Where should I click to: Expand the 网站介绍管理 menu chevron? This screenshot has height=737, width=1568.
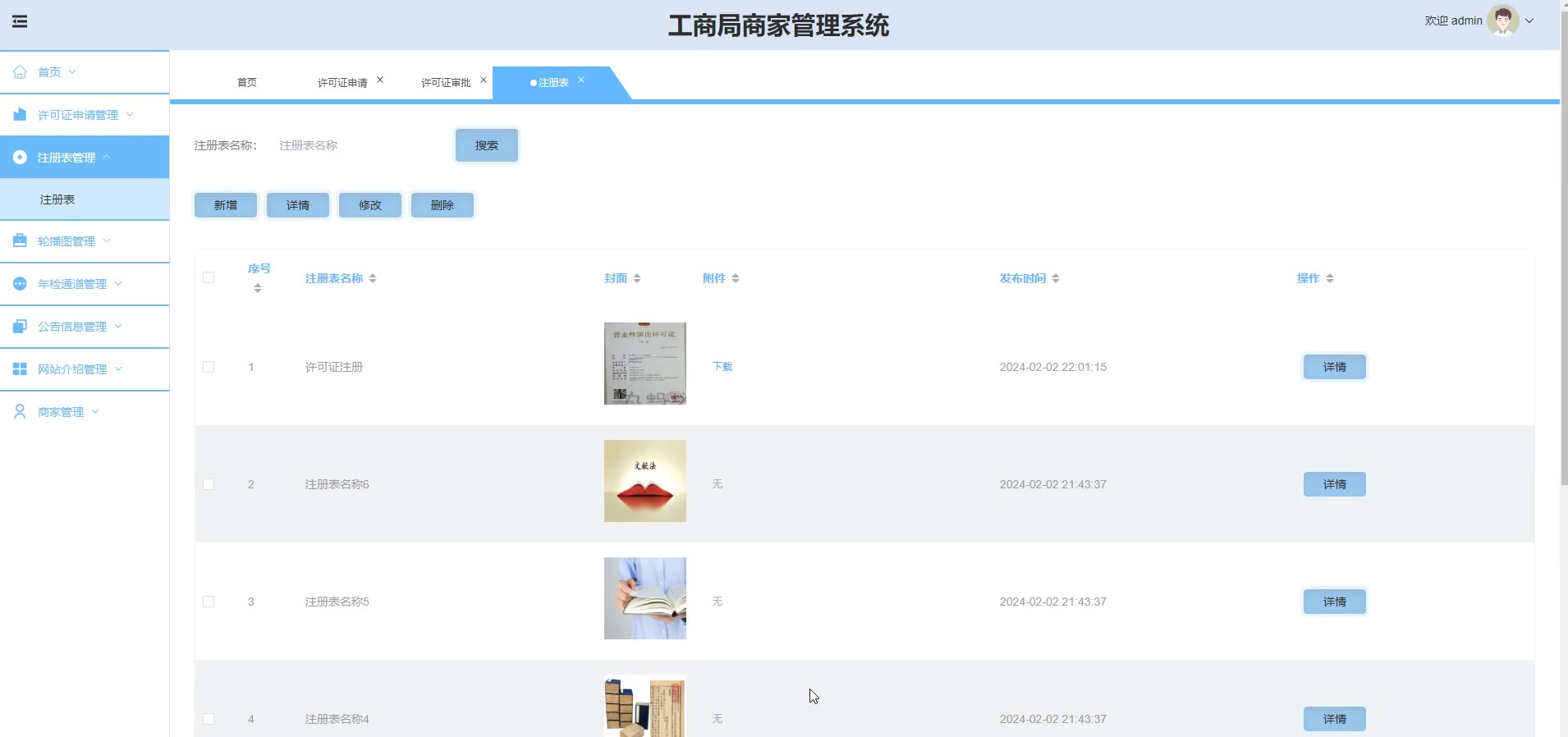coord(118,368)
